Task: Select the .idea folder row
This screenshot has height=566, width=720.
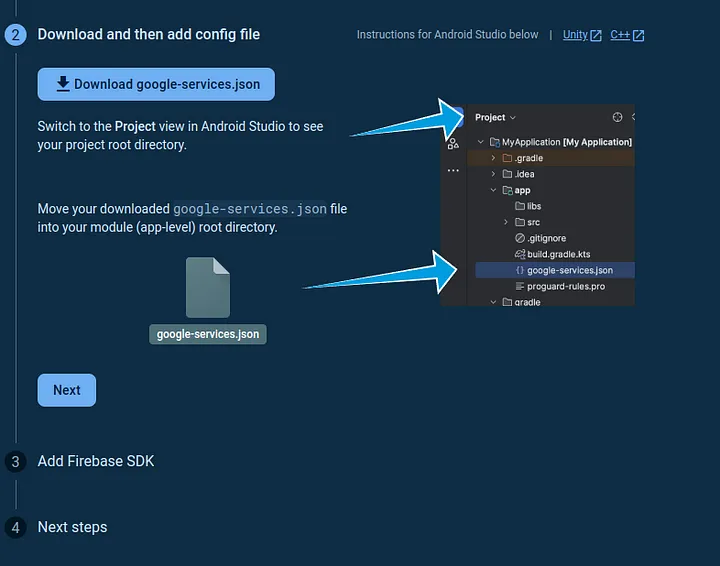Action: click(551, 174)
